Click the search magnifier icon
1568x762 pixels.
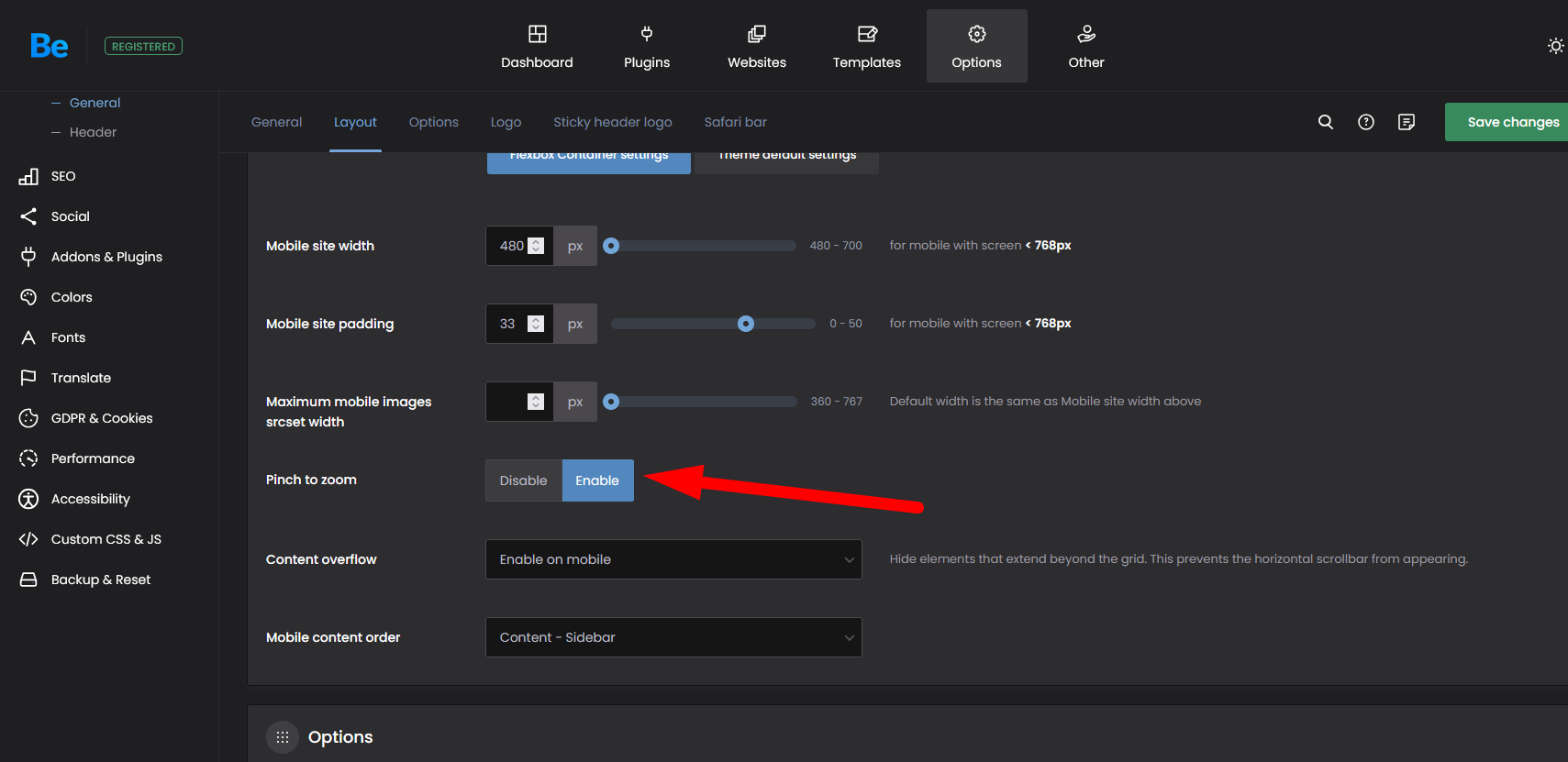(1326, 122)
